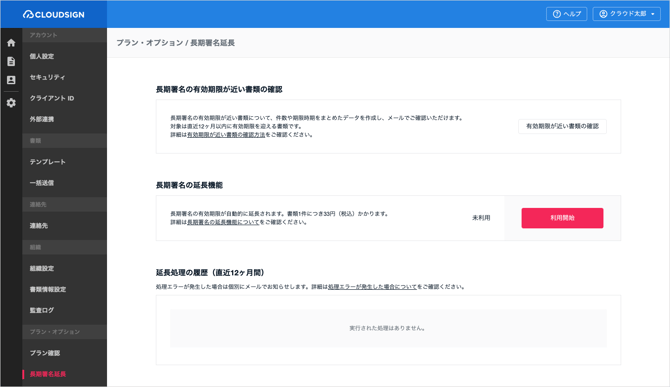Click the プラン・オプション / 長期署名延長 breadcrumb
This screenshot has height=387, width=670.
pos(176,43)
